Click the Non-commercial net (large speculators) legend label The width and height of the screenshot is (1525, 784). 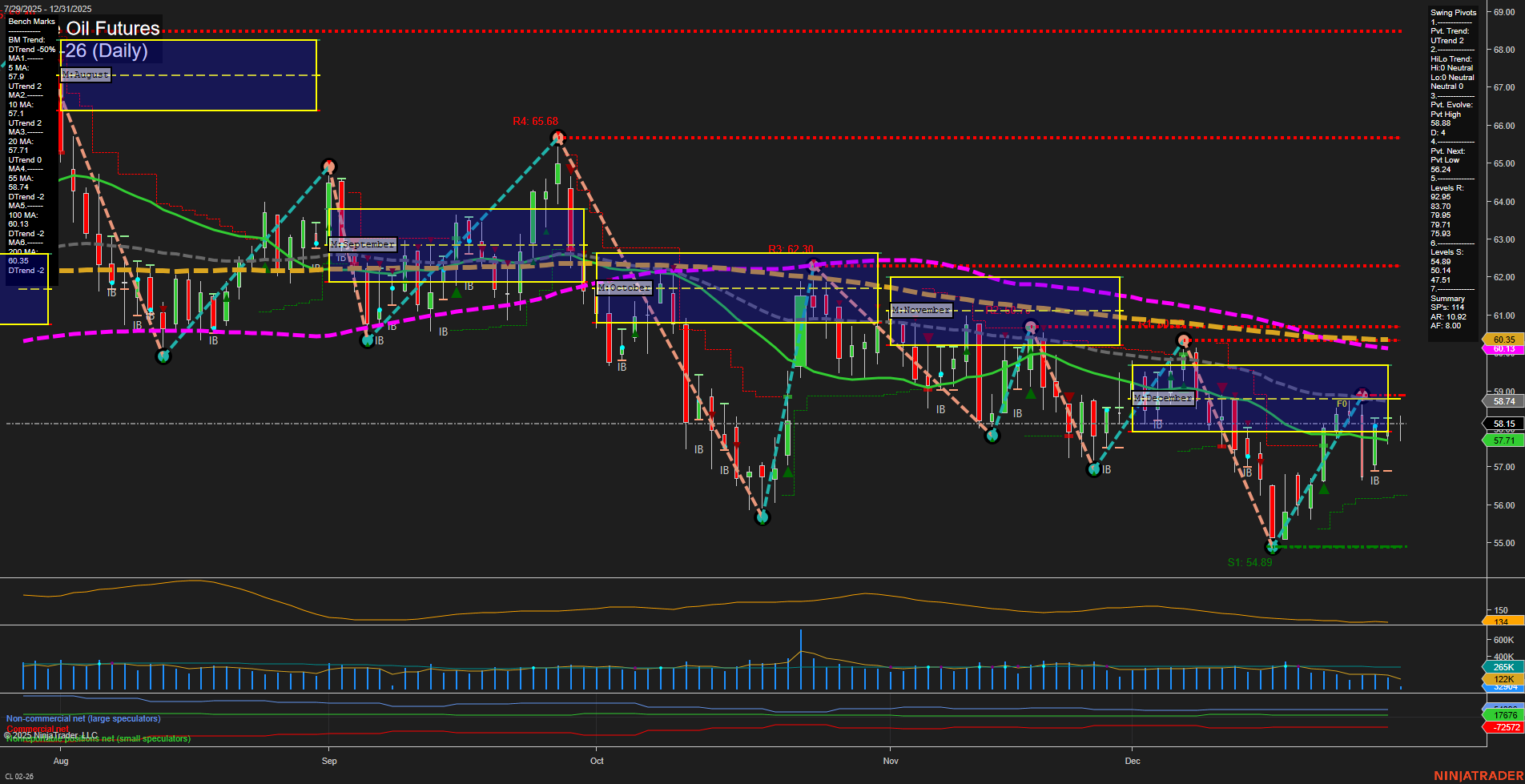click(x=82, y=718)
